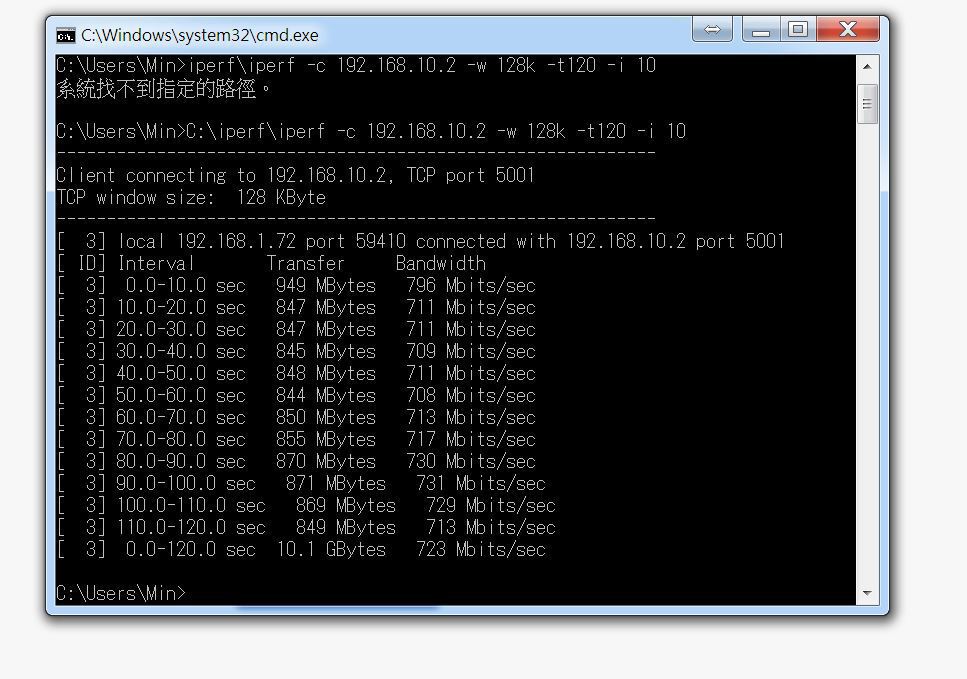This screenshot has width=967, height=679.
Task: Click the '729 Mbits/sec' bandwidth value
Action: tap(490, 506)
